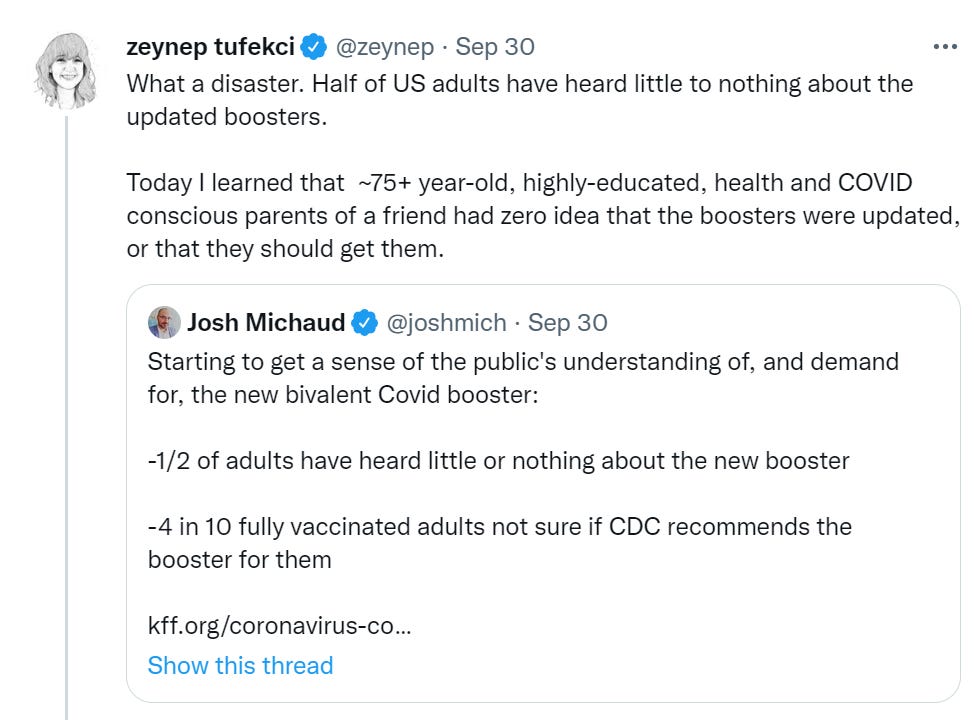The width and height of the screenshot is (979, 720).
Task: Click Josh Michaud's small profile avatar
Action: [x=163, y=323]
